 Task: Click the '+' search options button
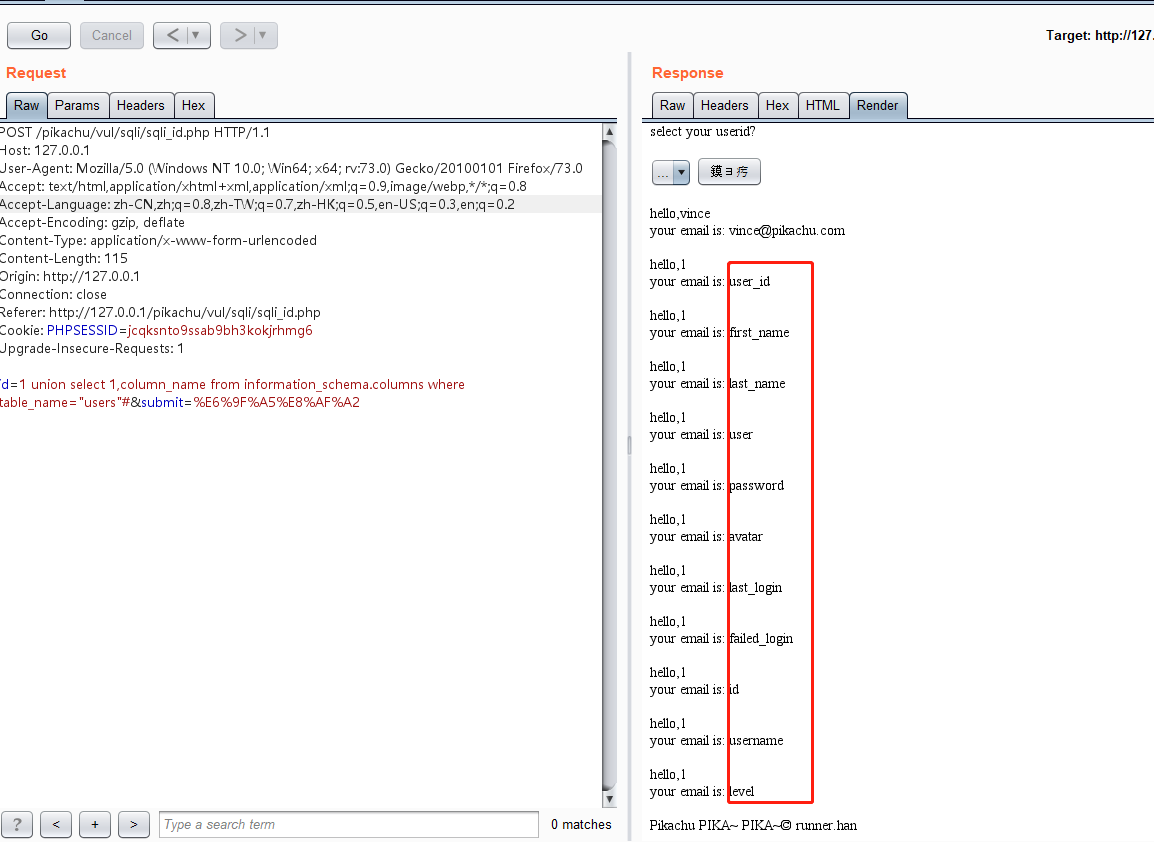95,824
